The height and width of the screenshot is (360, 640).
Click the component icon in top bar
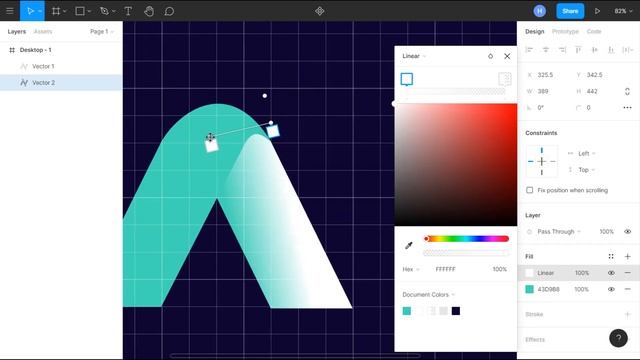320,11
